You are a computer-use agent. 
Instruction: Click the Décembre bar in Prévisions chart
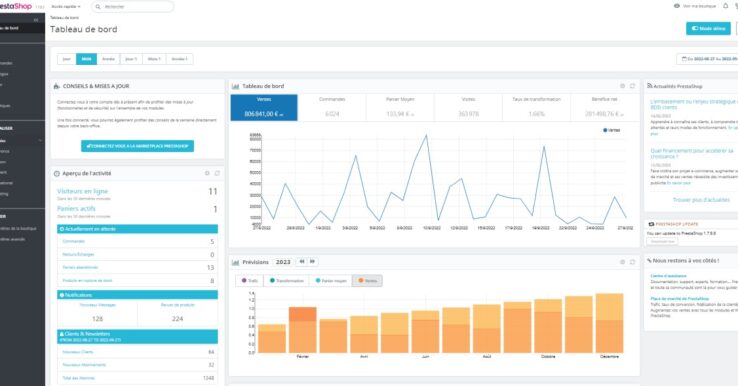[x=610, y=323]
